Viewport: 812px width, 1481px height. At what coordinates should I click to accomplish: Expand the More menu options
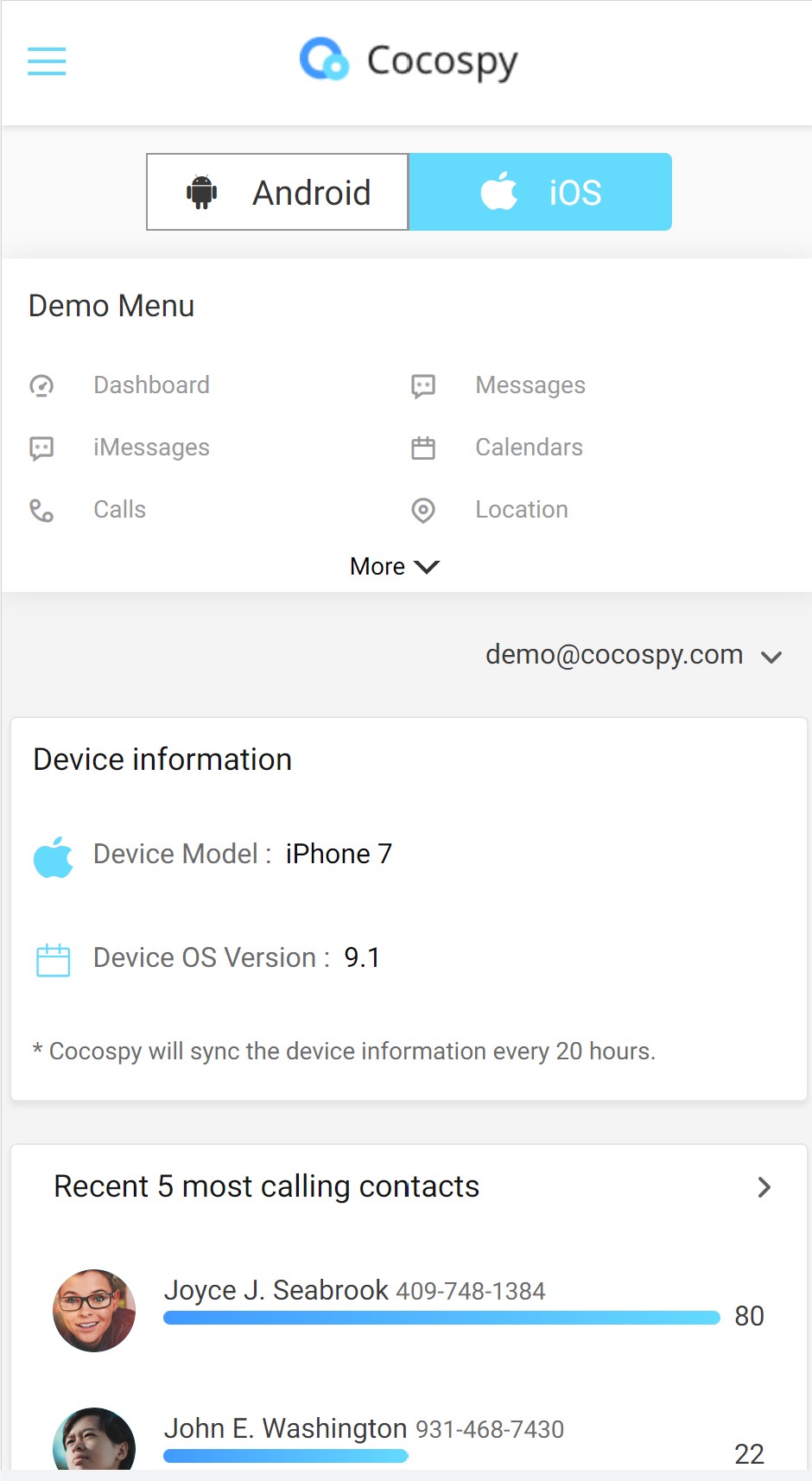pyautogui.click(x=394, y=567)
